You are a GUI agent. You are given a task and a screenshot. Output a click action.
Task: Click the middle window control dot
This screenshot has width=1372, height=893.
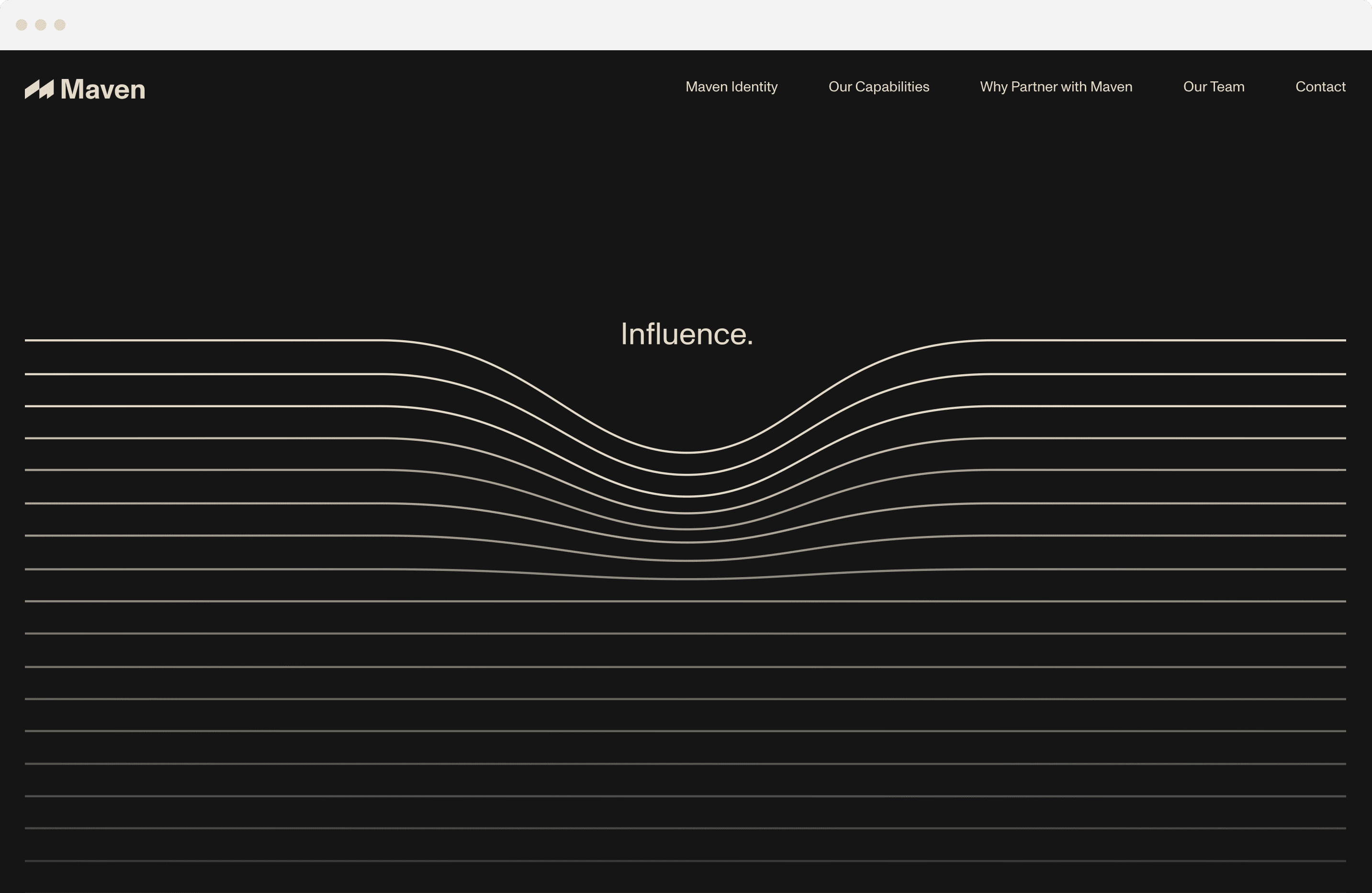pos(41,25)
